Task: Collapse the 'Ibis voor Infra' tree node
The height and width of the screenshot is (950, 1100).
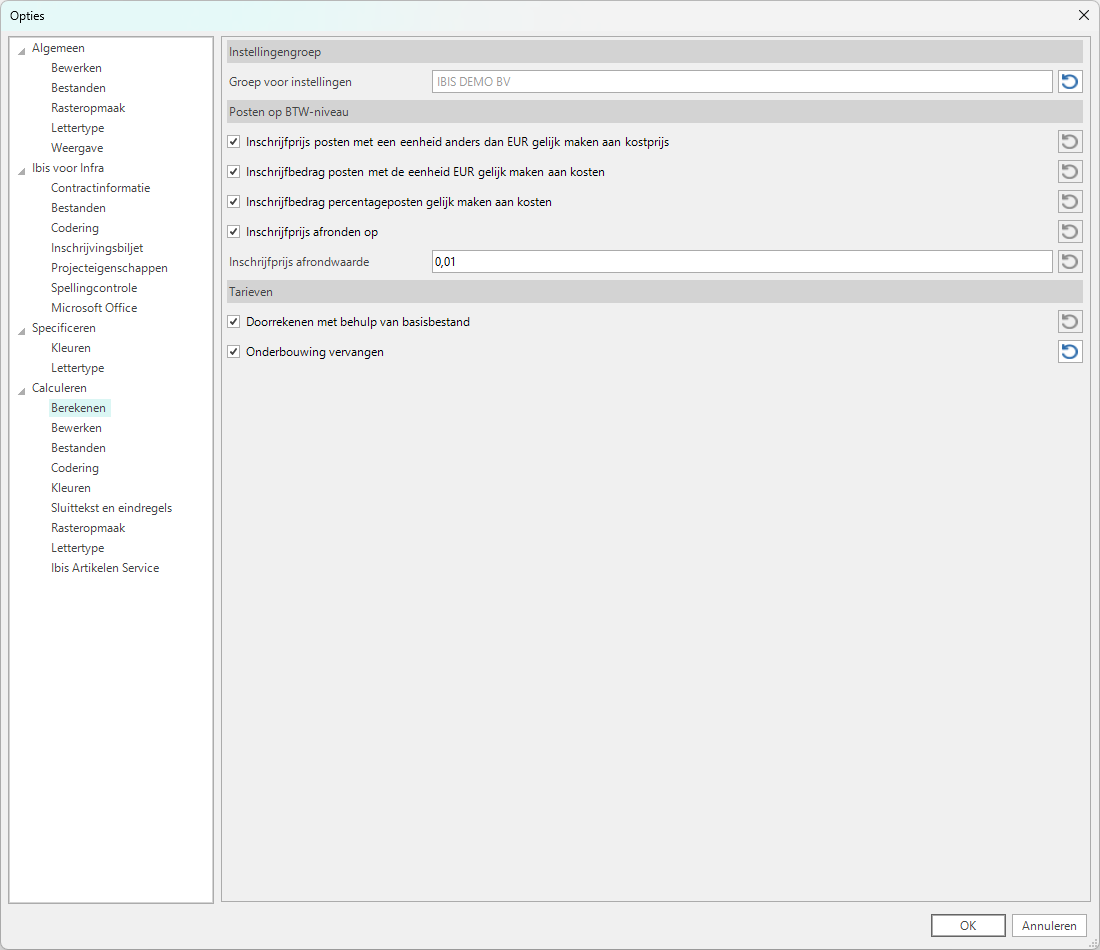Action: (22, 169)
